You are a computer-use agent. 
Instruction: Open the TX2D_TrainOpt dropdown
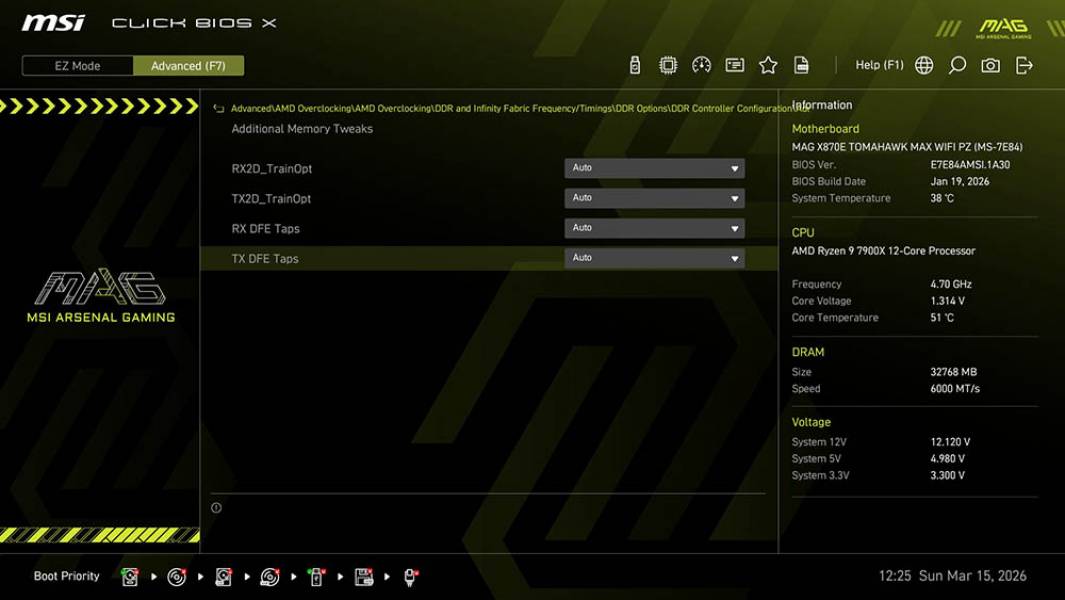(655, 198)
